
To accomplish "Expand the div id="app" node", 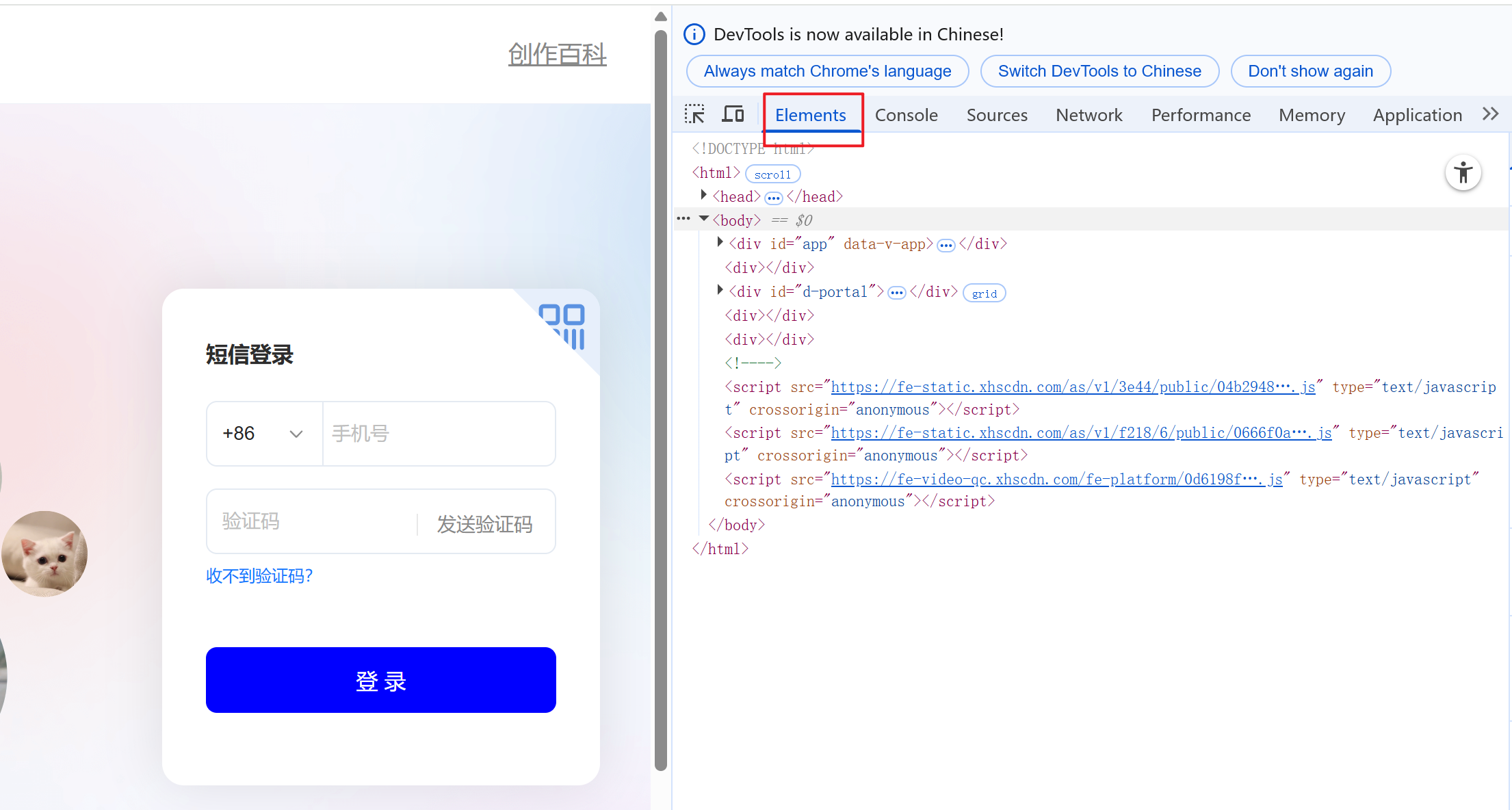I will coord(720,242).
